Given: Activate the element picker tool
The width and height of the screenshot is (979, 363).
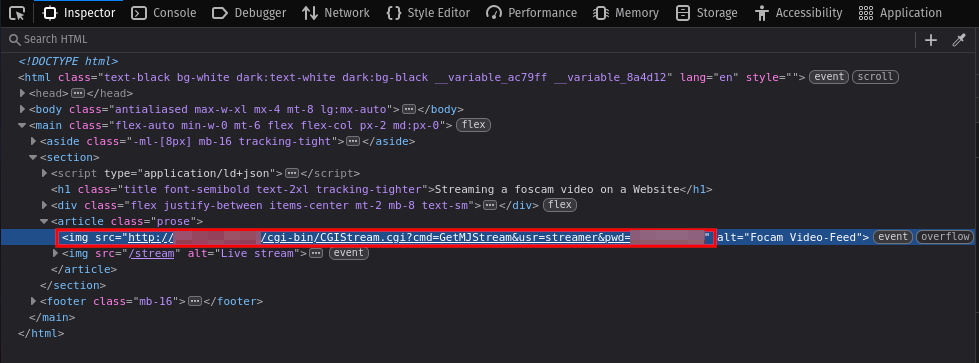Looking at the screenshot, I should (x=17, y=12).
